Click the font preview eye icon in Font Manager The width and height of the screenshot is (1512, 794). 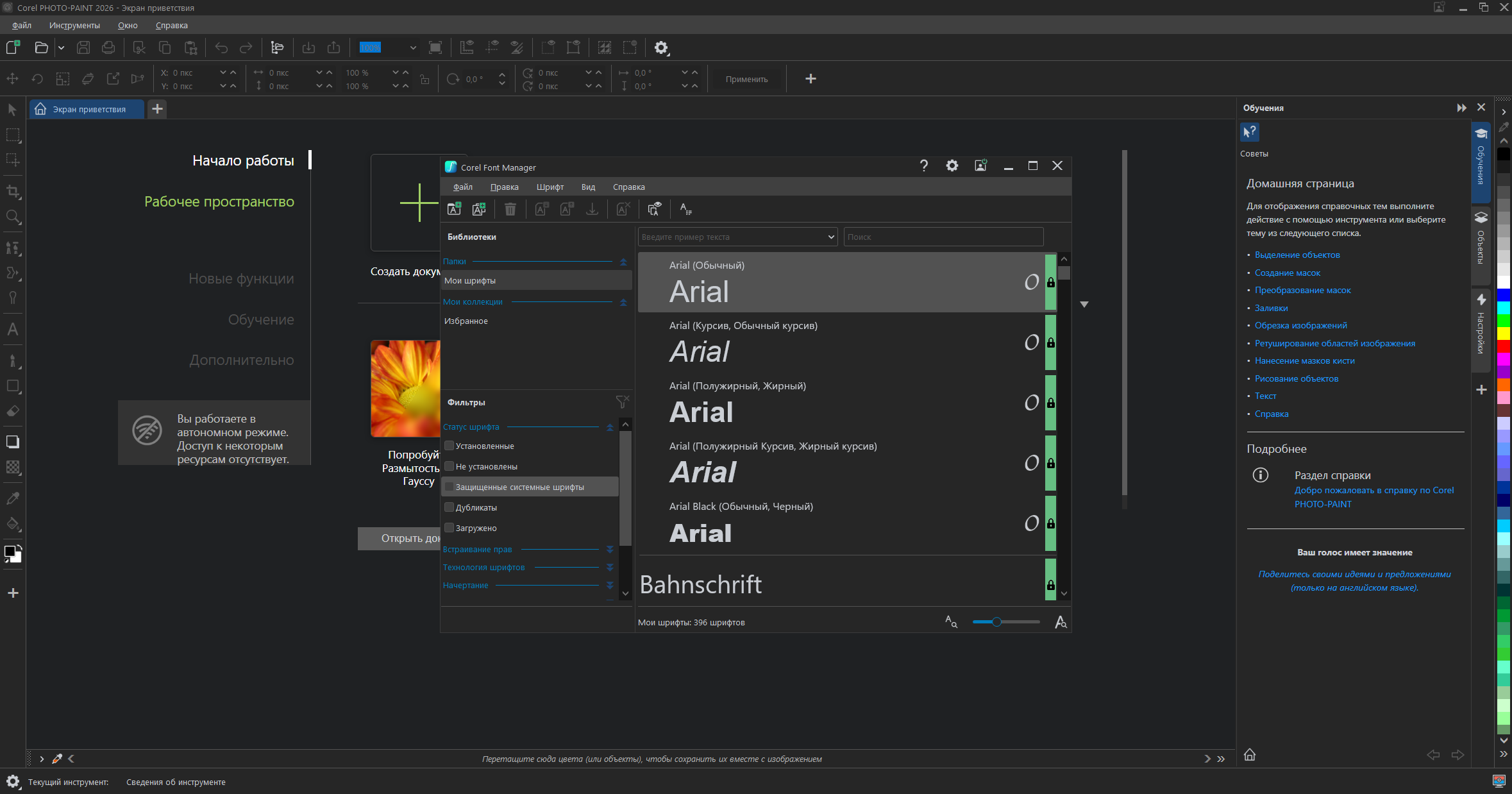[x=654, y=209]
